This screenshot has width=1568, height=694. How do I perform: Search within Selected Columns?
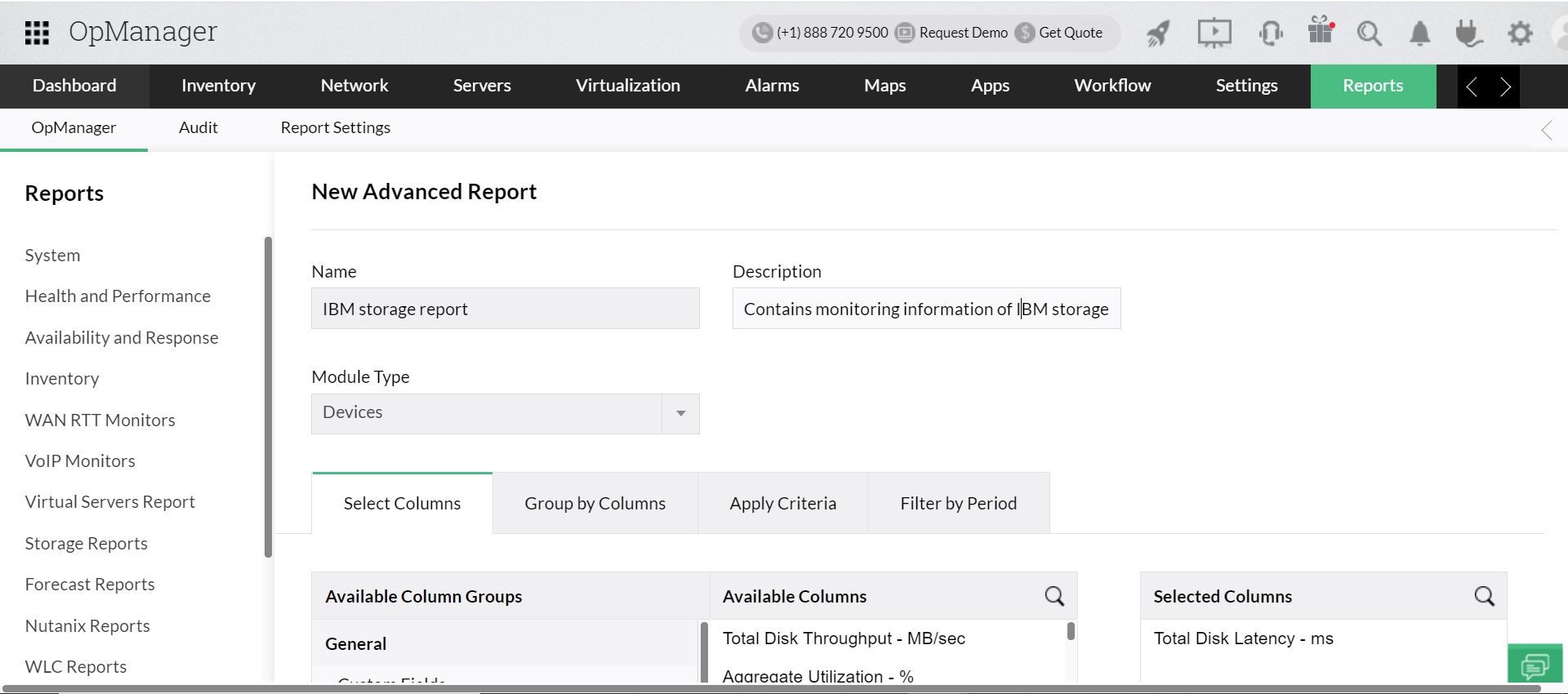tap(1484, 596)
